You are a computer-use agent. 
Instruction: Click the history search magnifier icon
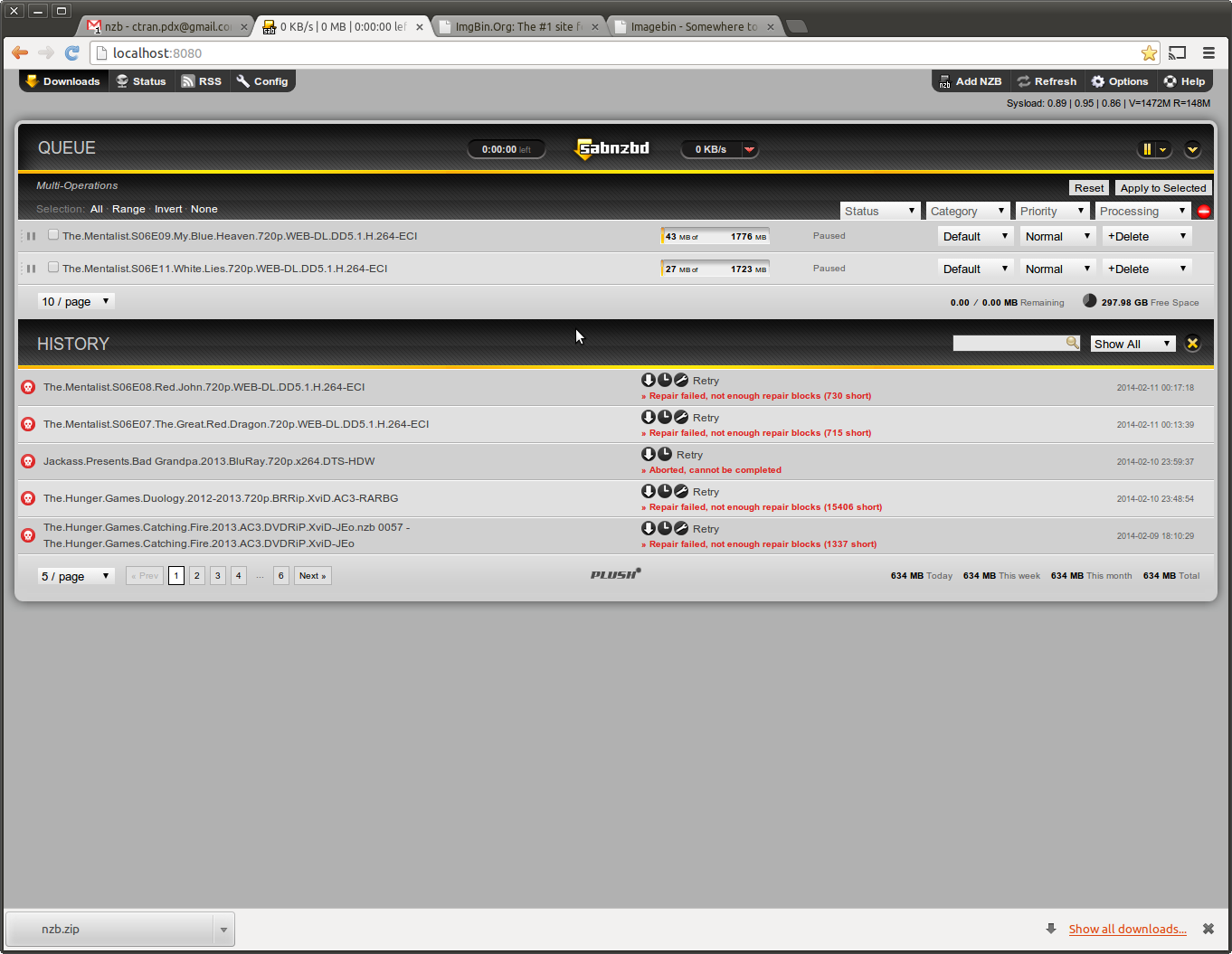(x=1073, y=343)
